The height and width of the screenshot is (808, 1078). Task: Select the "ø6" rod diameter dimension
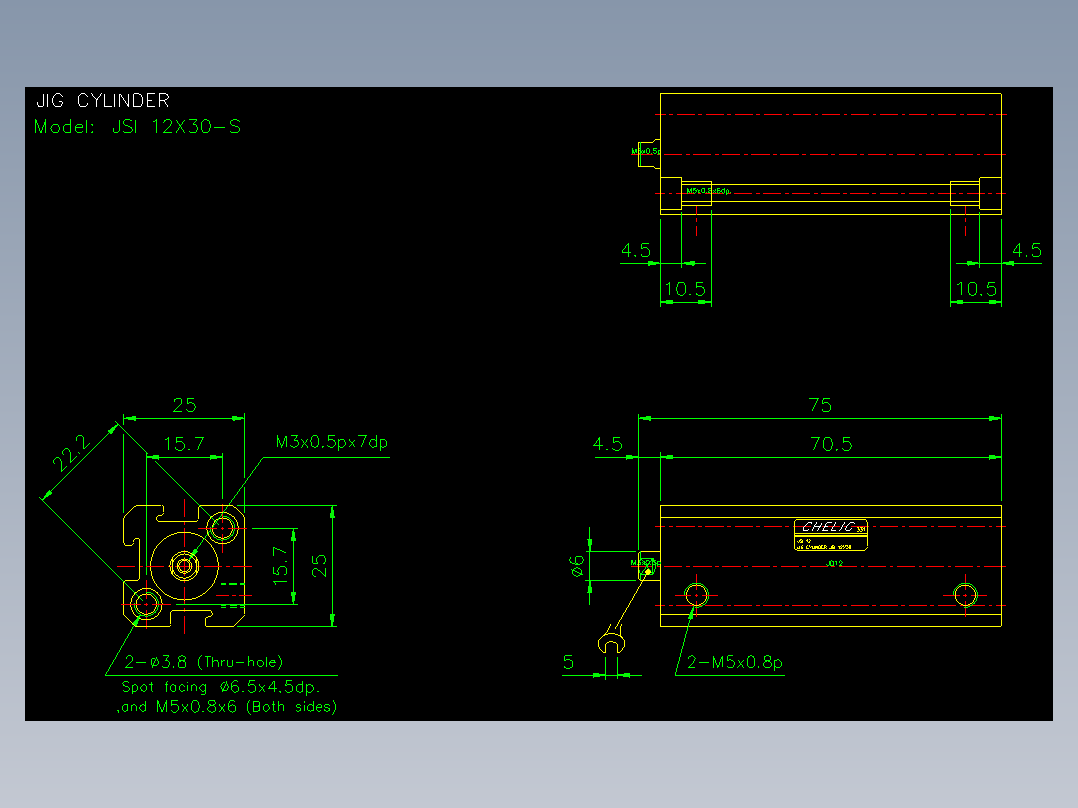[577, 565]
